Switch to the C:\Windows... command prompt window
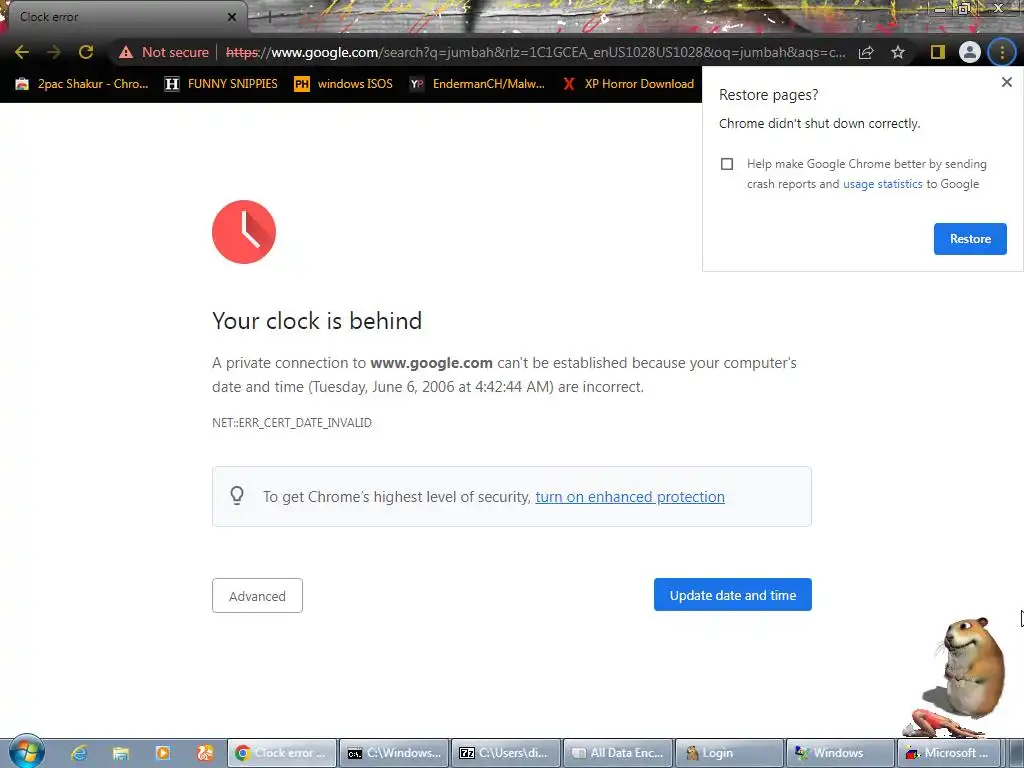 (x=394, y=753)
